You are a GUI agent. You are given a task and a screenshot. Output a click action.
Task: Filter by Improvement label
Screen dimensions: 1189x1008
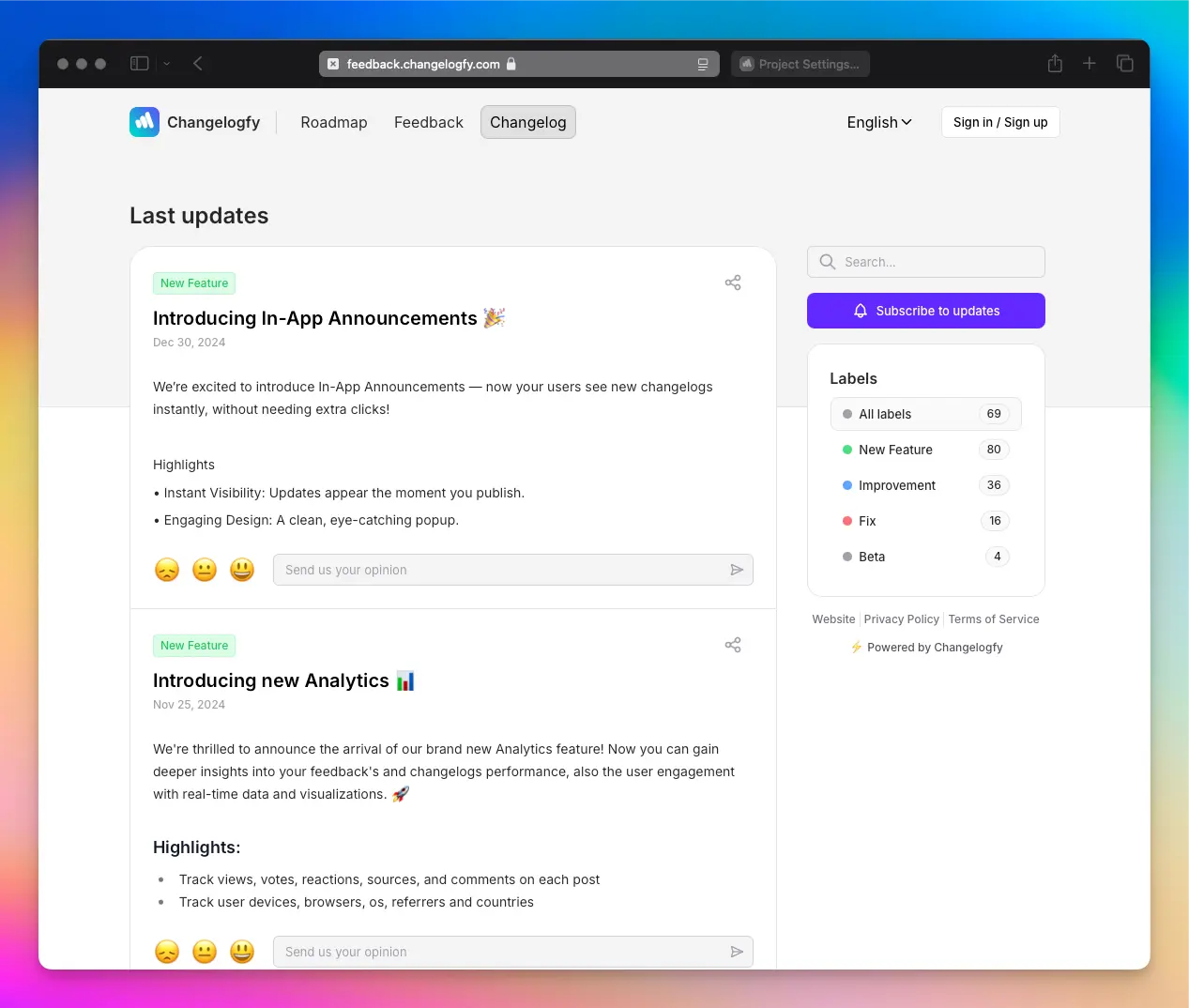[x=926, y=485]
